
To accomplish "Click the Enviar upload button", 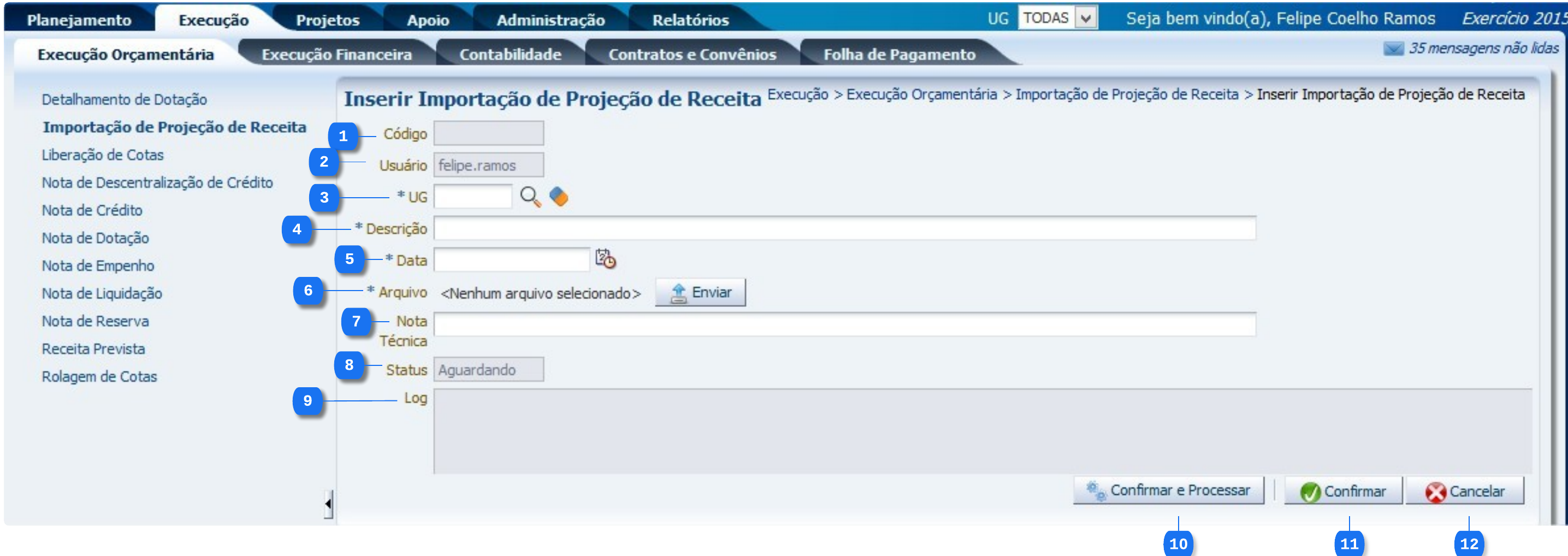I will tap(700, 293).
